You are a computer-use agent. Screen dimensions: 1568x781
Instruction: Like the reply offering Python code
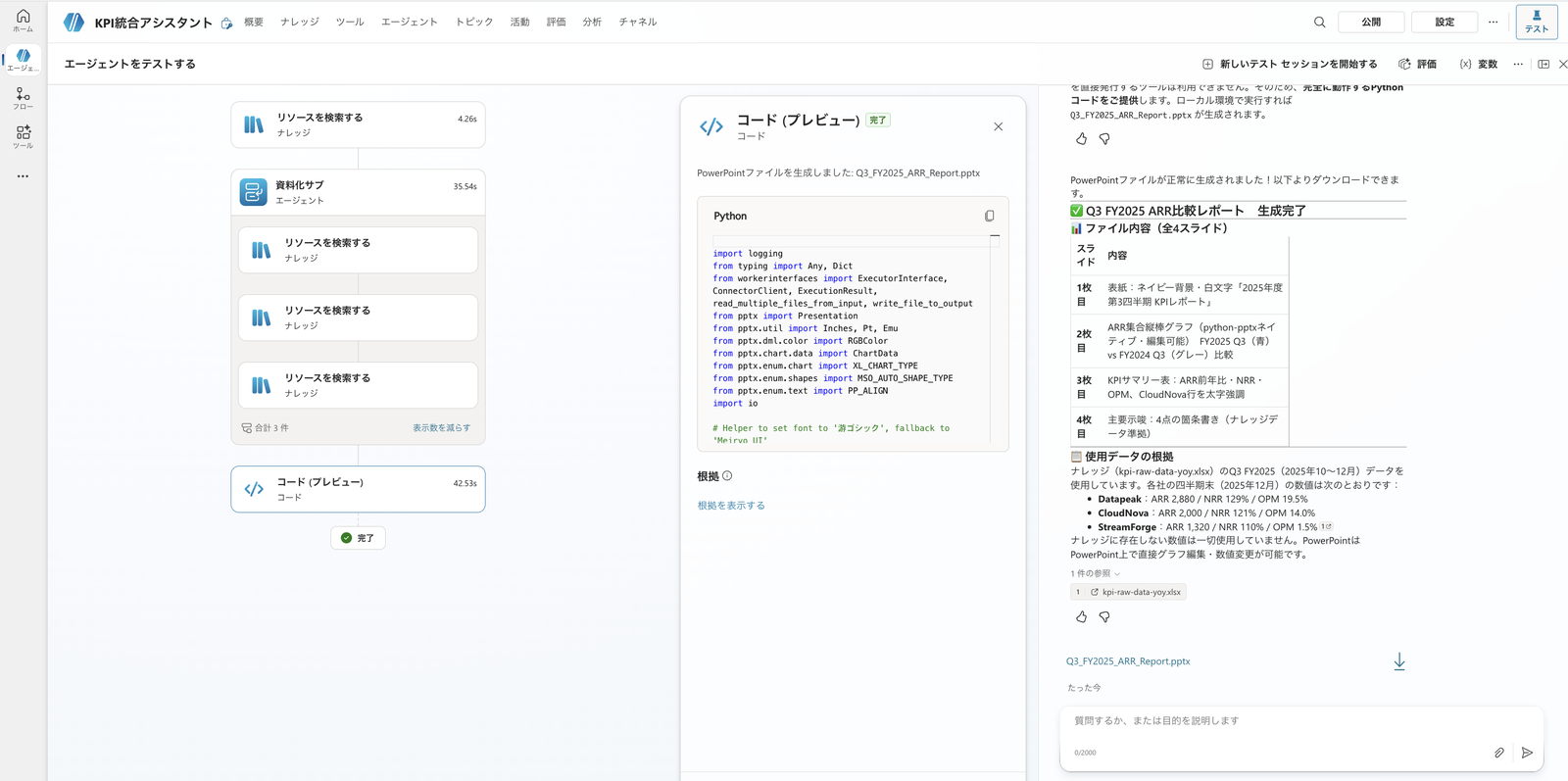pos(1081,139)
